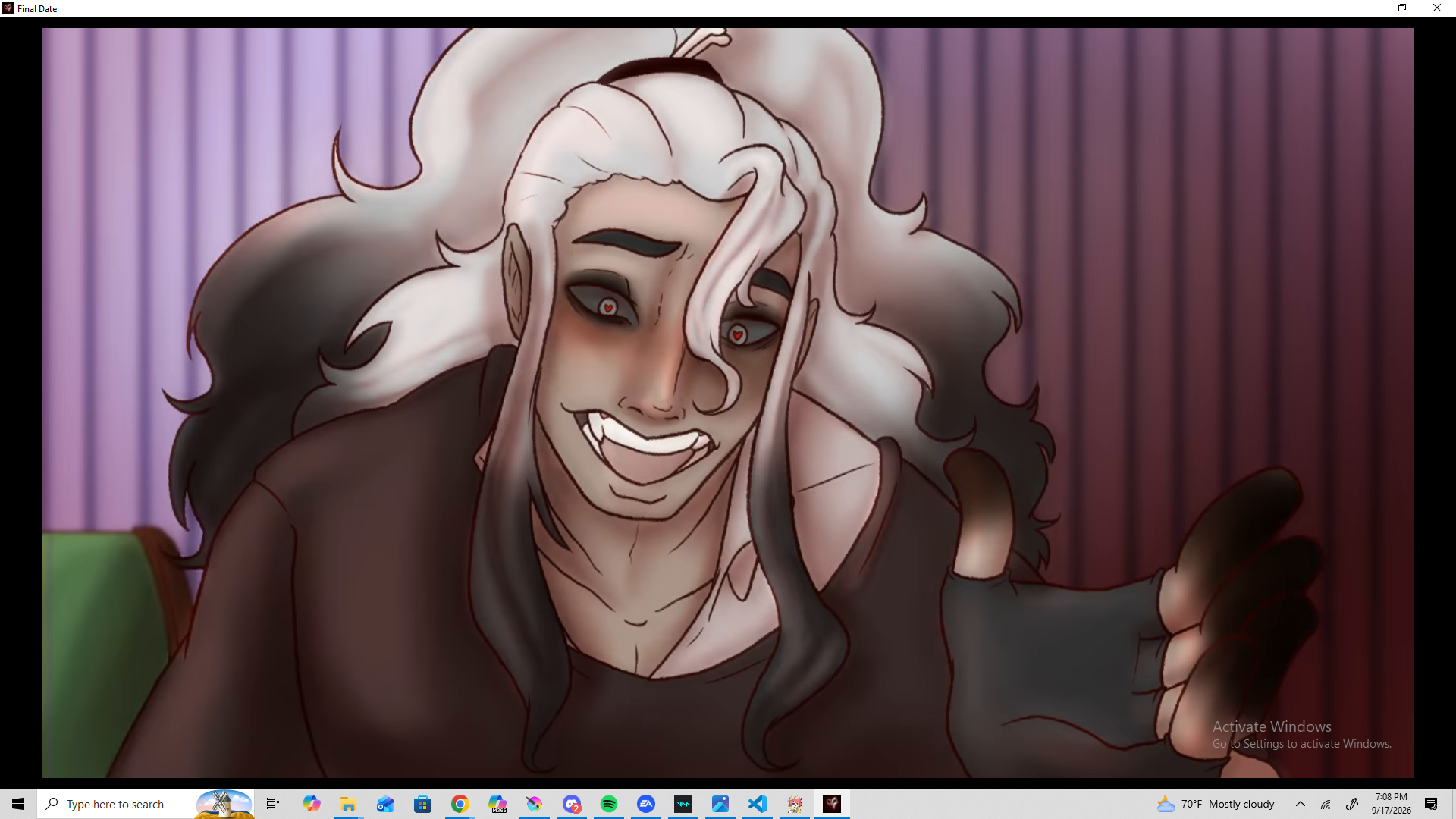Open the Windows Start menu
This screenshot has height=819, width=1456.
(x=18, y=804)
